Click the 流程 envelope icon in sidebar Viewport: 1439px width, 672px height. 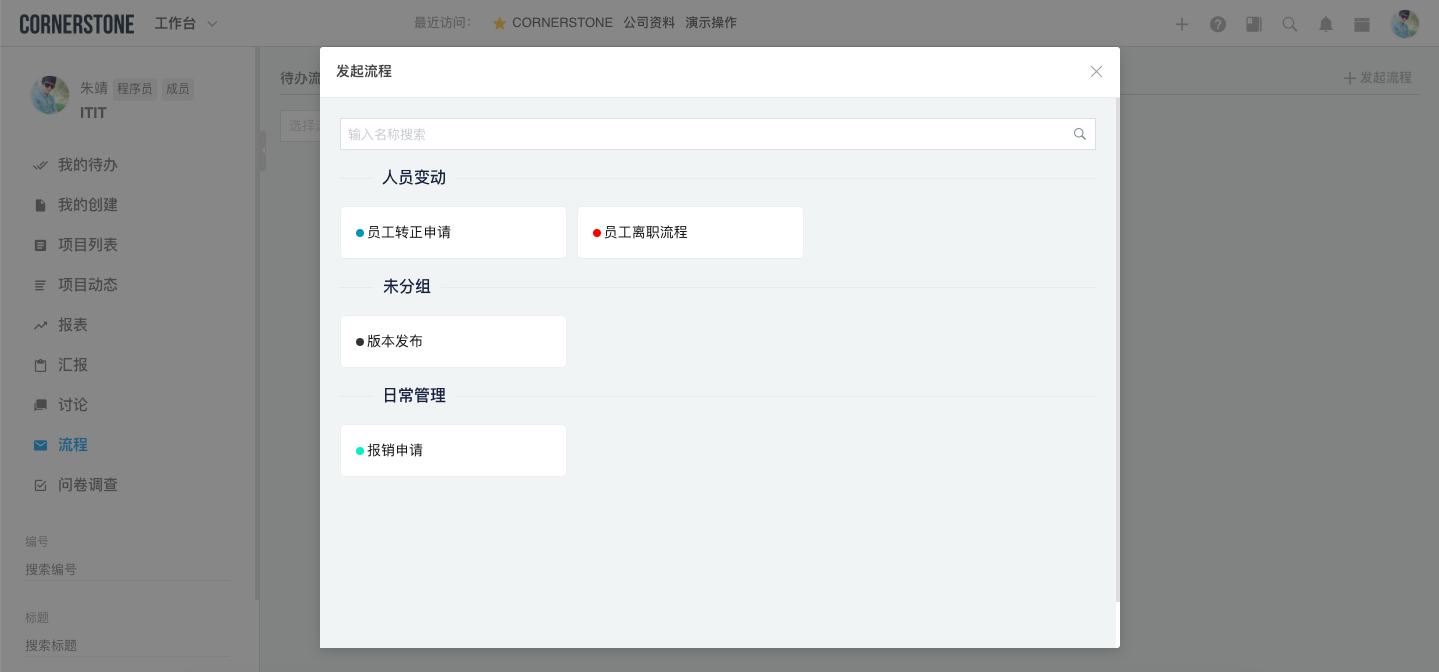(41, 445)
